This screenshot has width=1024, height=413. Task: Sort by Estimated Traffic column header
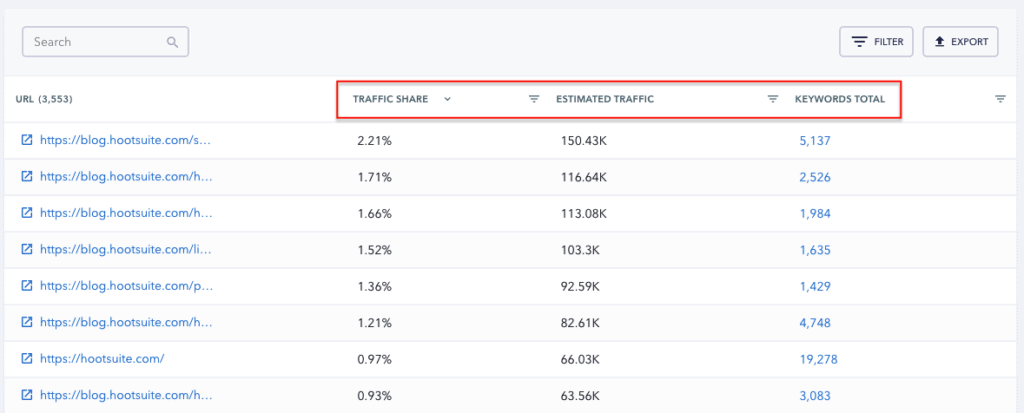coord(605,99)
